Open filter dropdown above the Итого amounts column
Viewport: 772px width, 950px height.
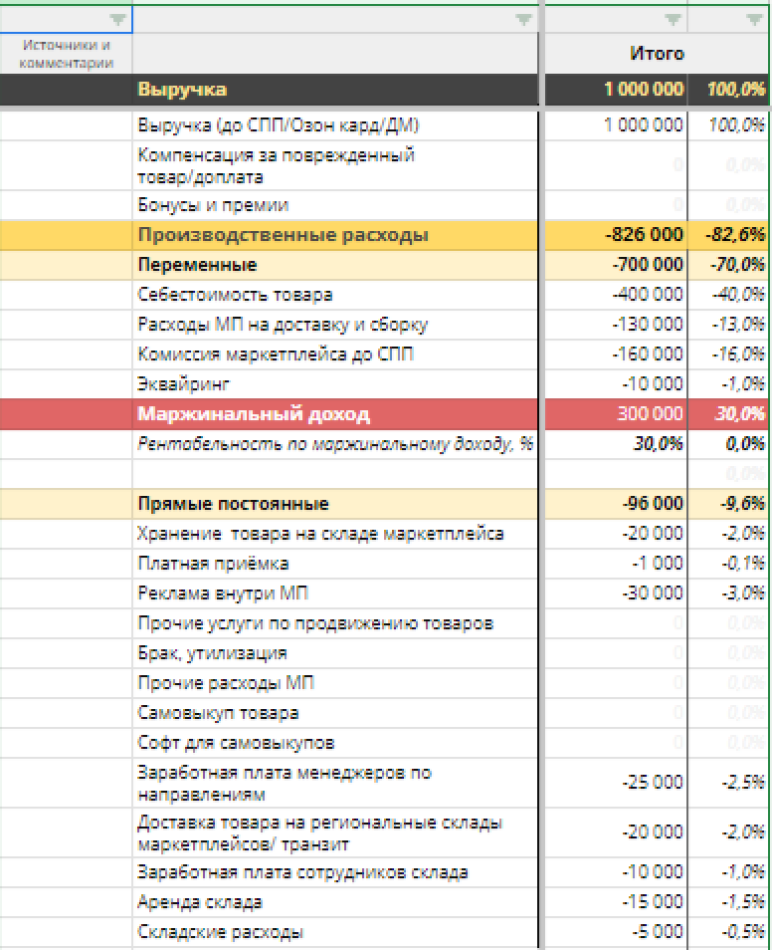pos(673,20)
